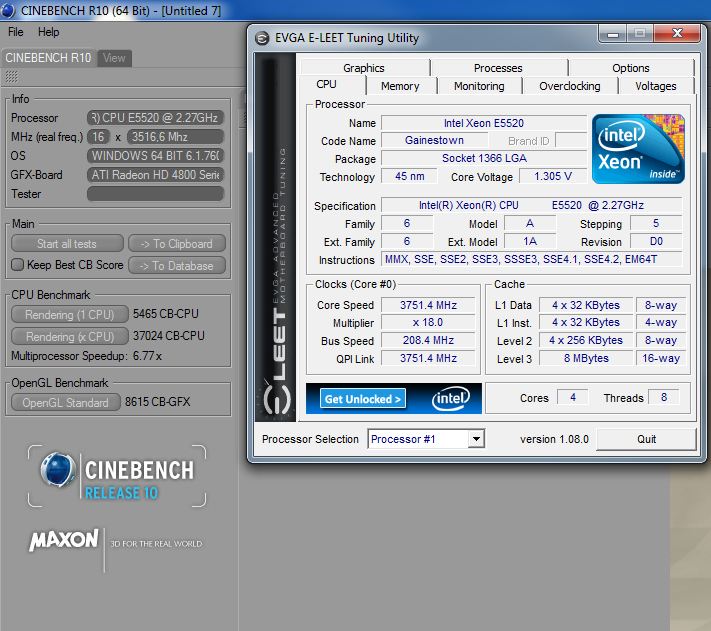
Task: Close the EVGA E-LEET Tuning Utility
Action: point(677,34)
